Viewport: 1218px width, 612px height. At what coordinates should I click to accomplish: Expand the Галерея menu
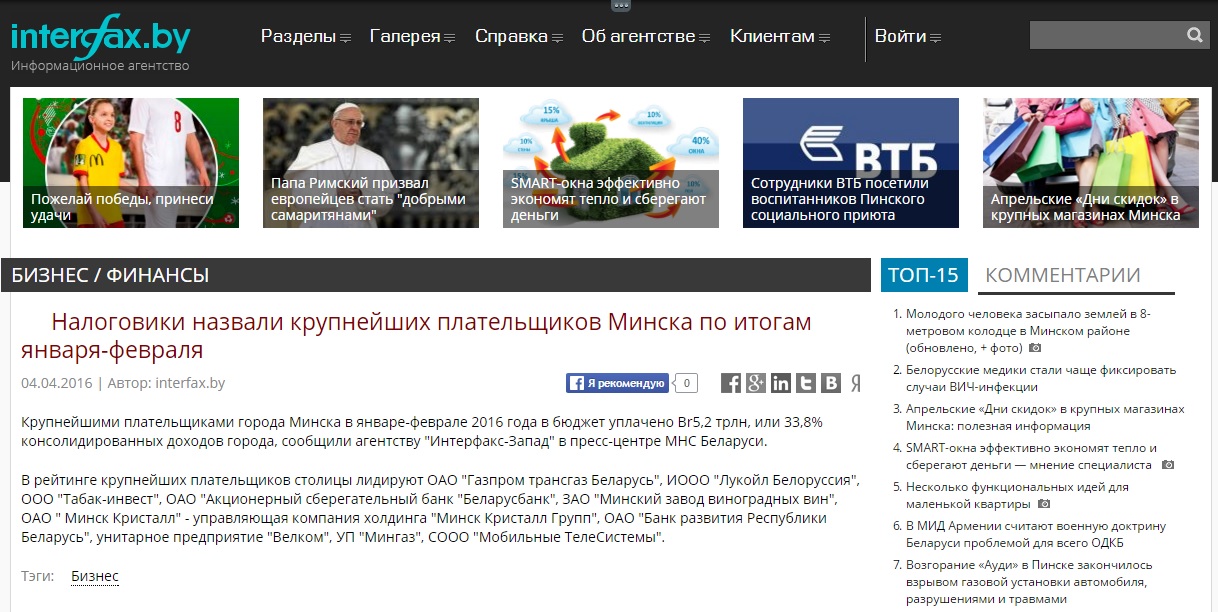point(412,36)
